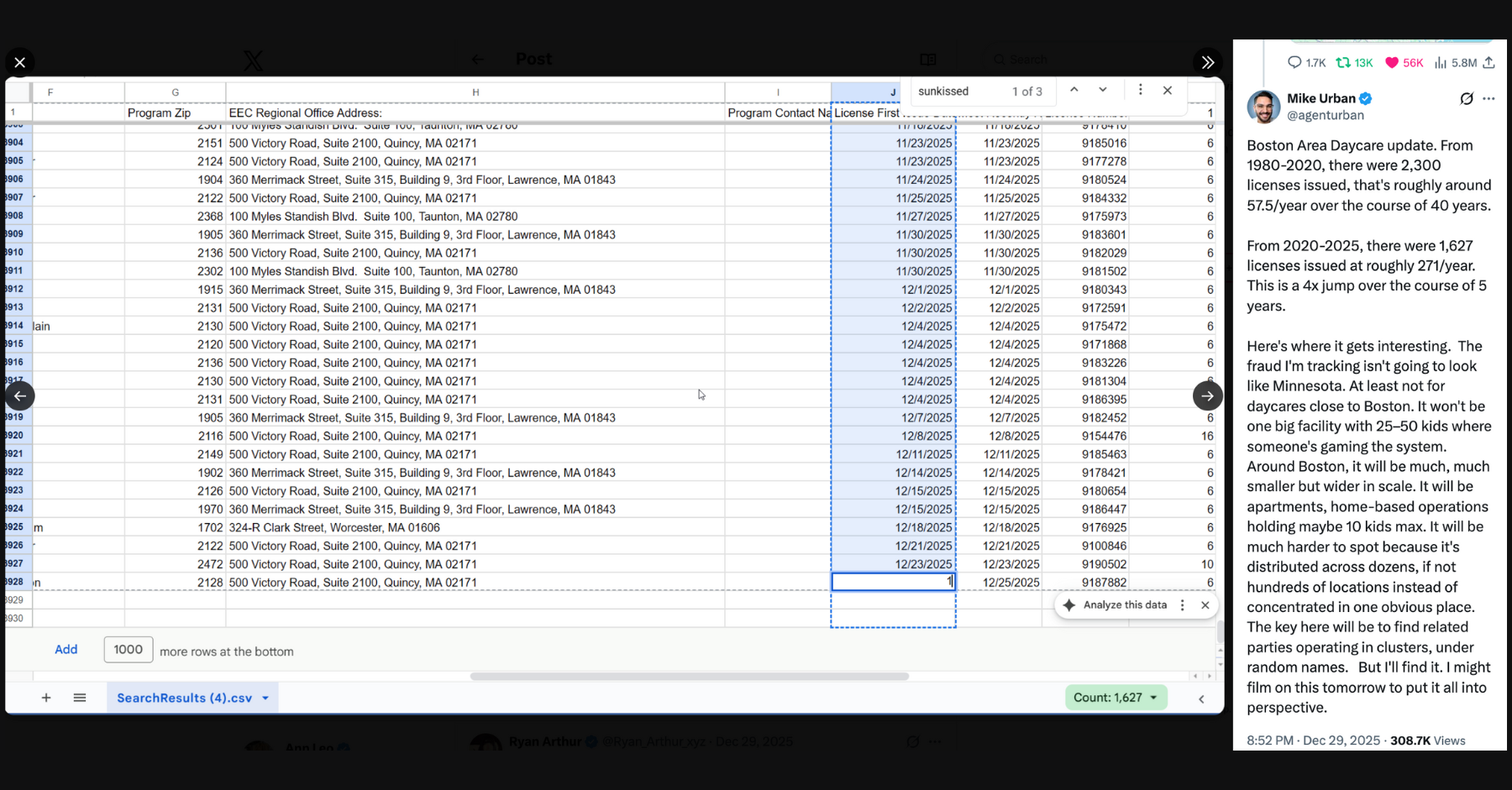Click Mike Urban's profile avatar
Viewport: 1512px width, 790px height.
pos(1263,107)
